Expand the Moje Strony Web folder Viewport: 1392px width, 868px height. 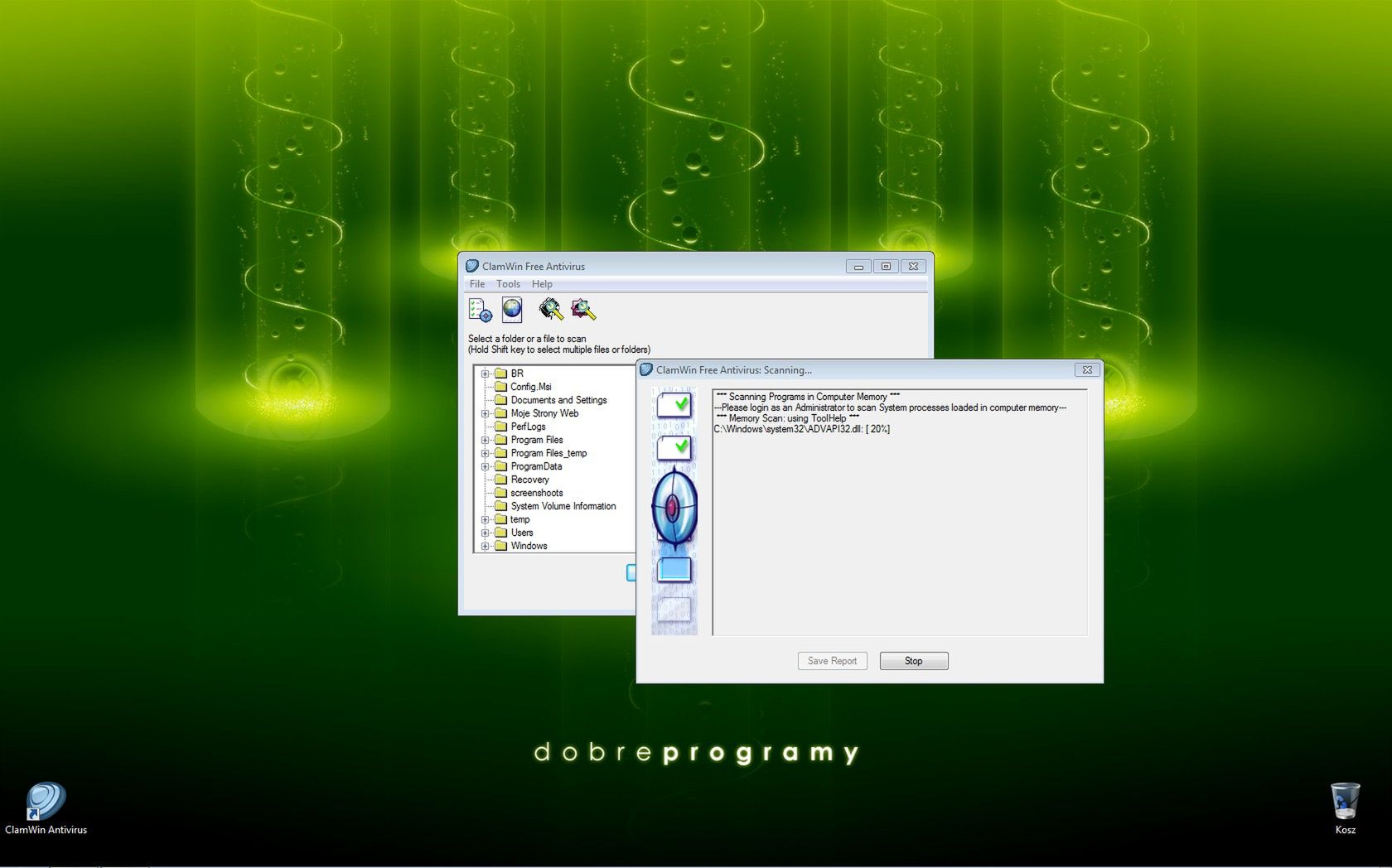tap(485, 413)
